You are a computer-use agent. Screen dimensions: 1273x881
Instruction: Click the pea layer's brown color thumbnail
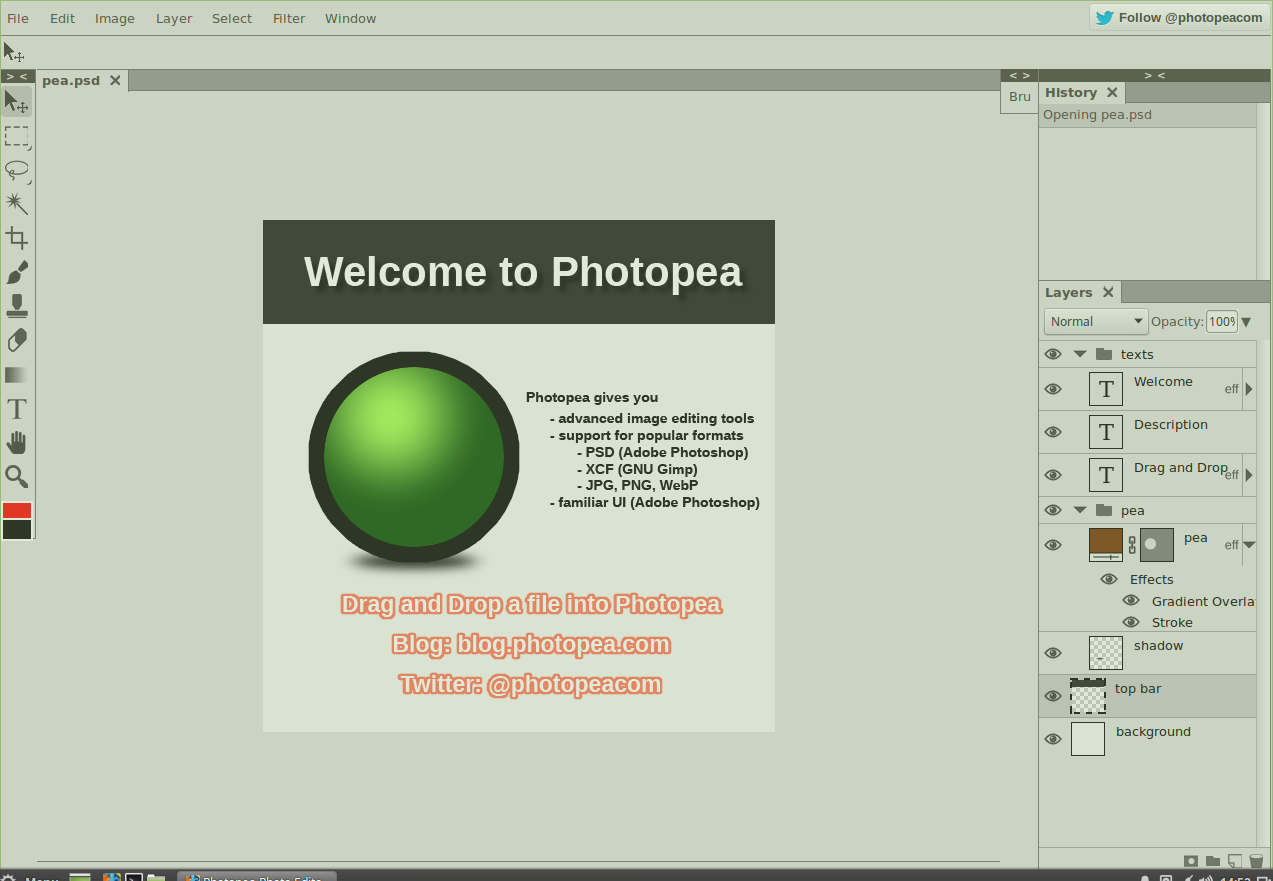[1106, 545]
